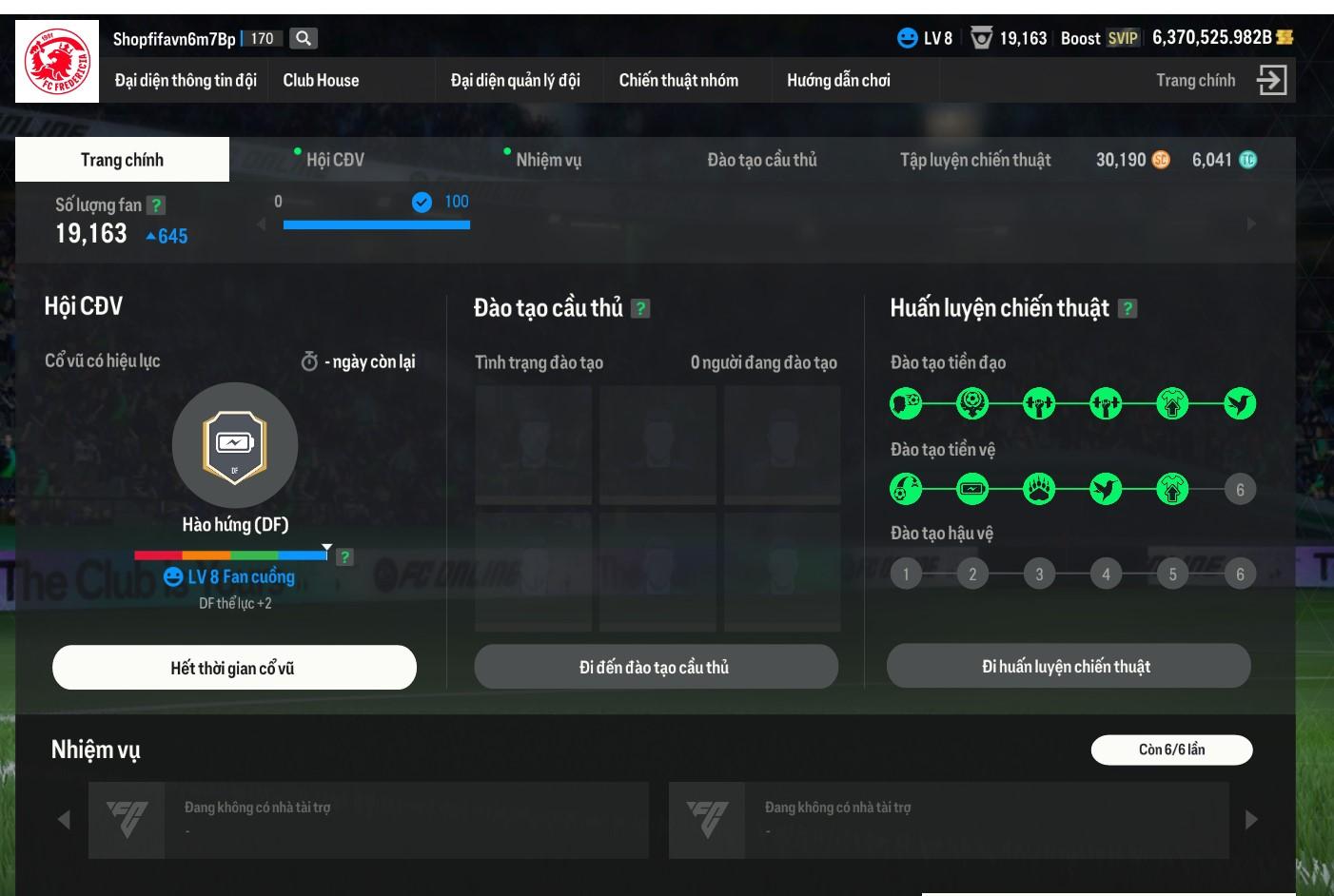The height and width of the screenshot is (896, 1334).
Task: Select the paw node in Đào tạo tiền vệ row
Action: [1039, 490]
